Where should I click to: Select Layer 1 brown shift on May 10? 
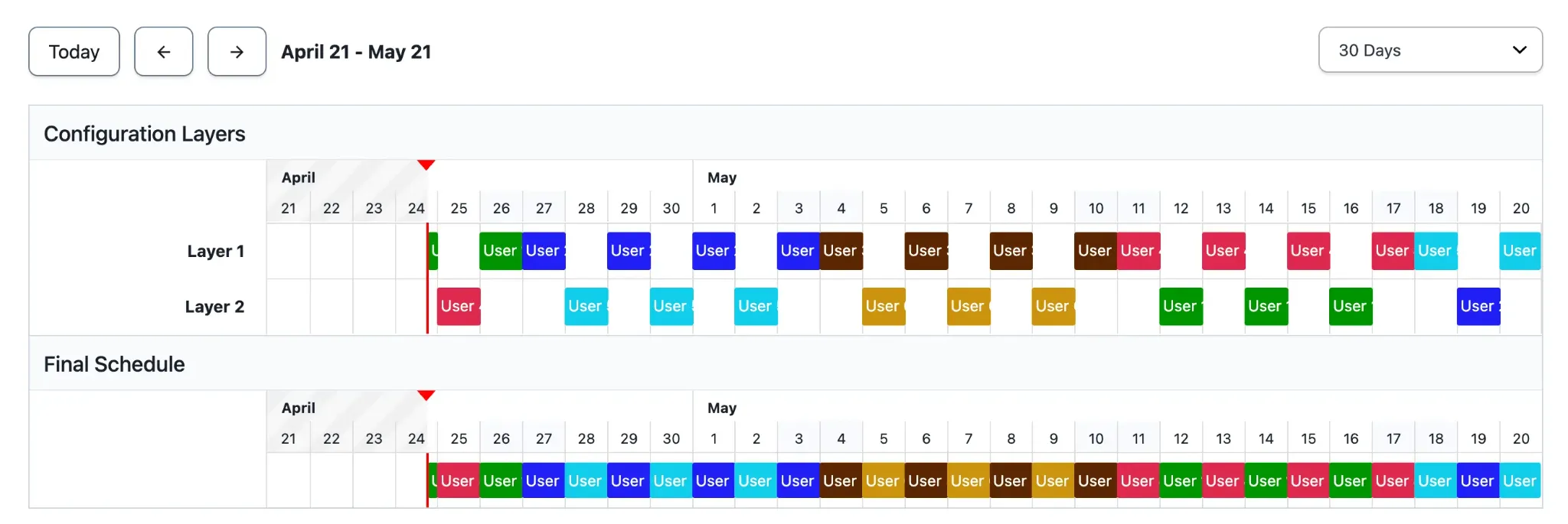point(1096,251)
